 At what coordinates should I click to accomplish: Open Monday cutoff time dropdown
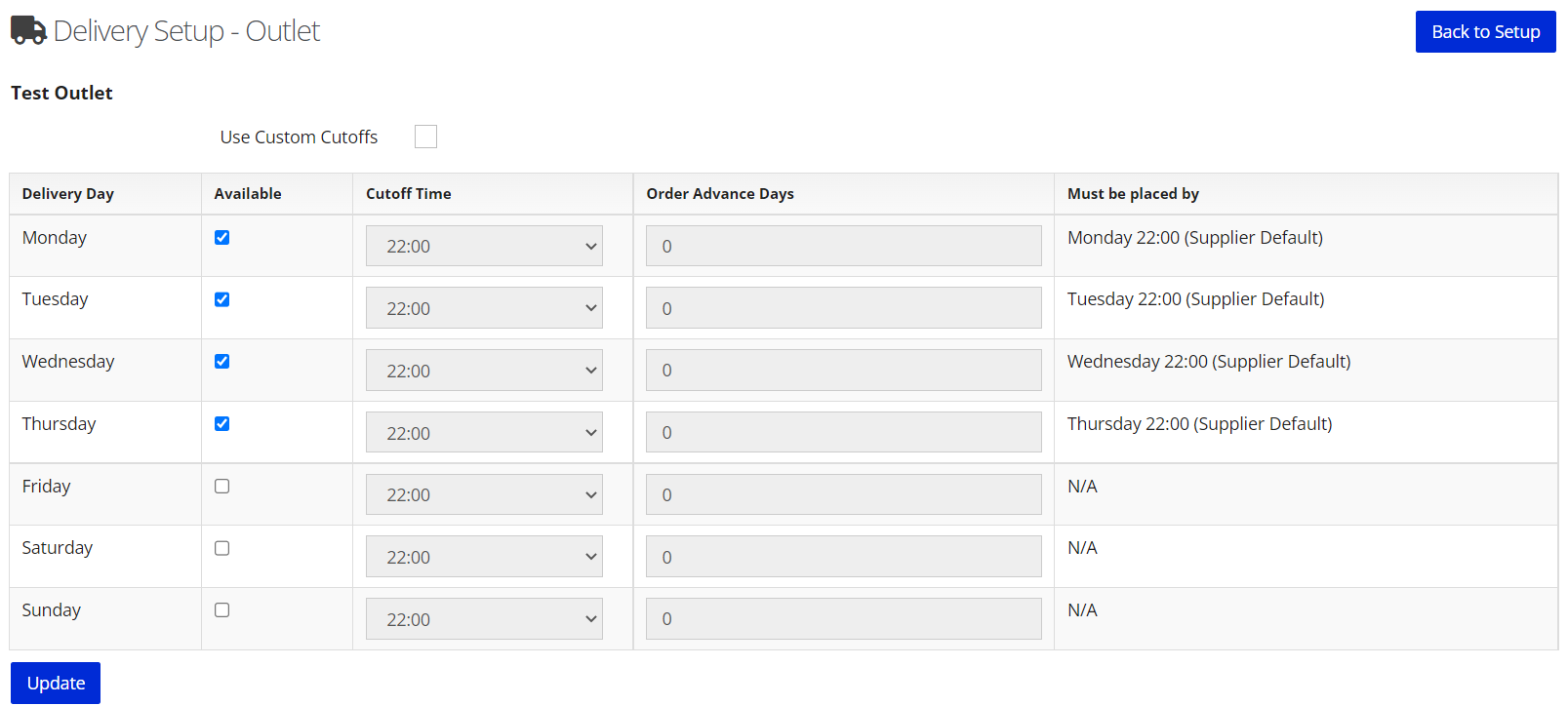[484, 246]
